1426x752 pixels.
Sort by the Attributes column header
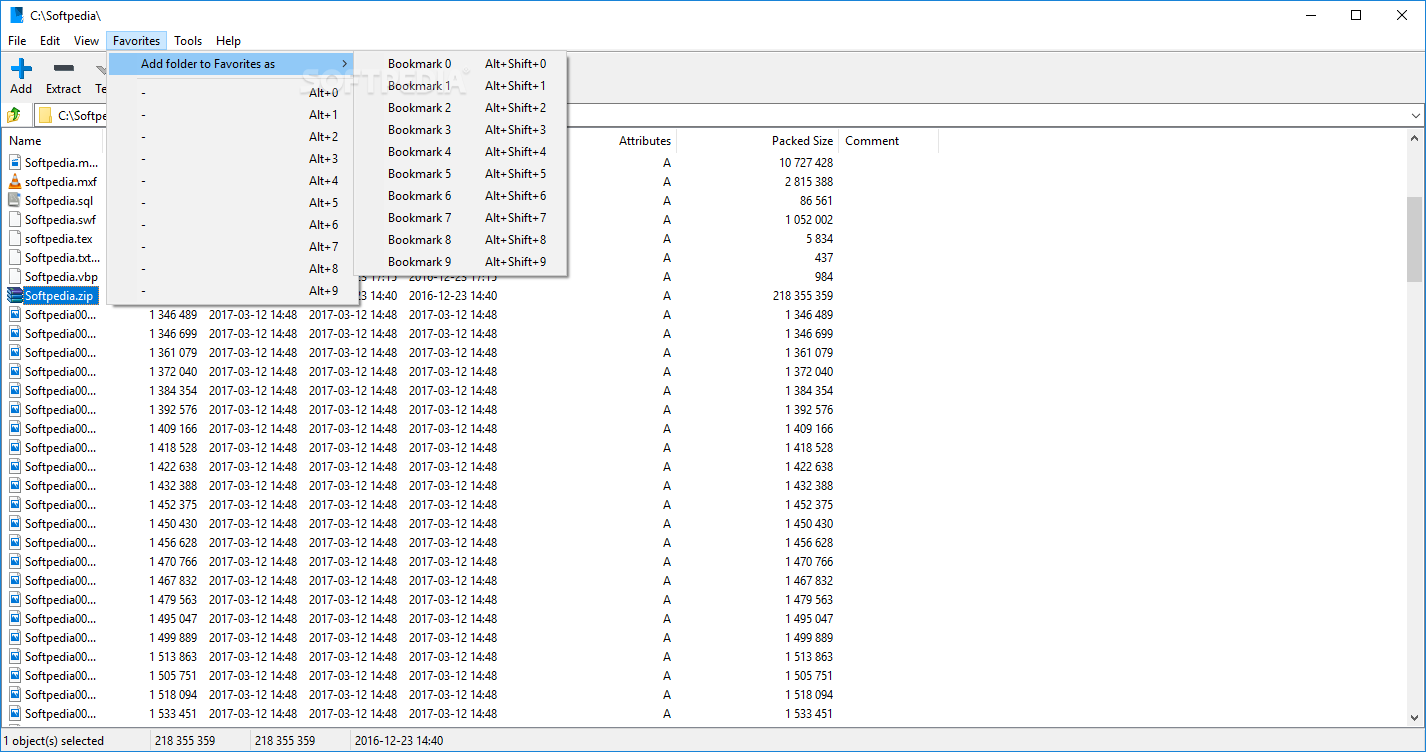click(x=645, y=141)
